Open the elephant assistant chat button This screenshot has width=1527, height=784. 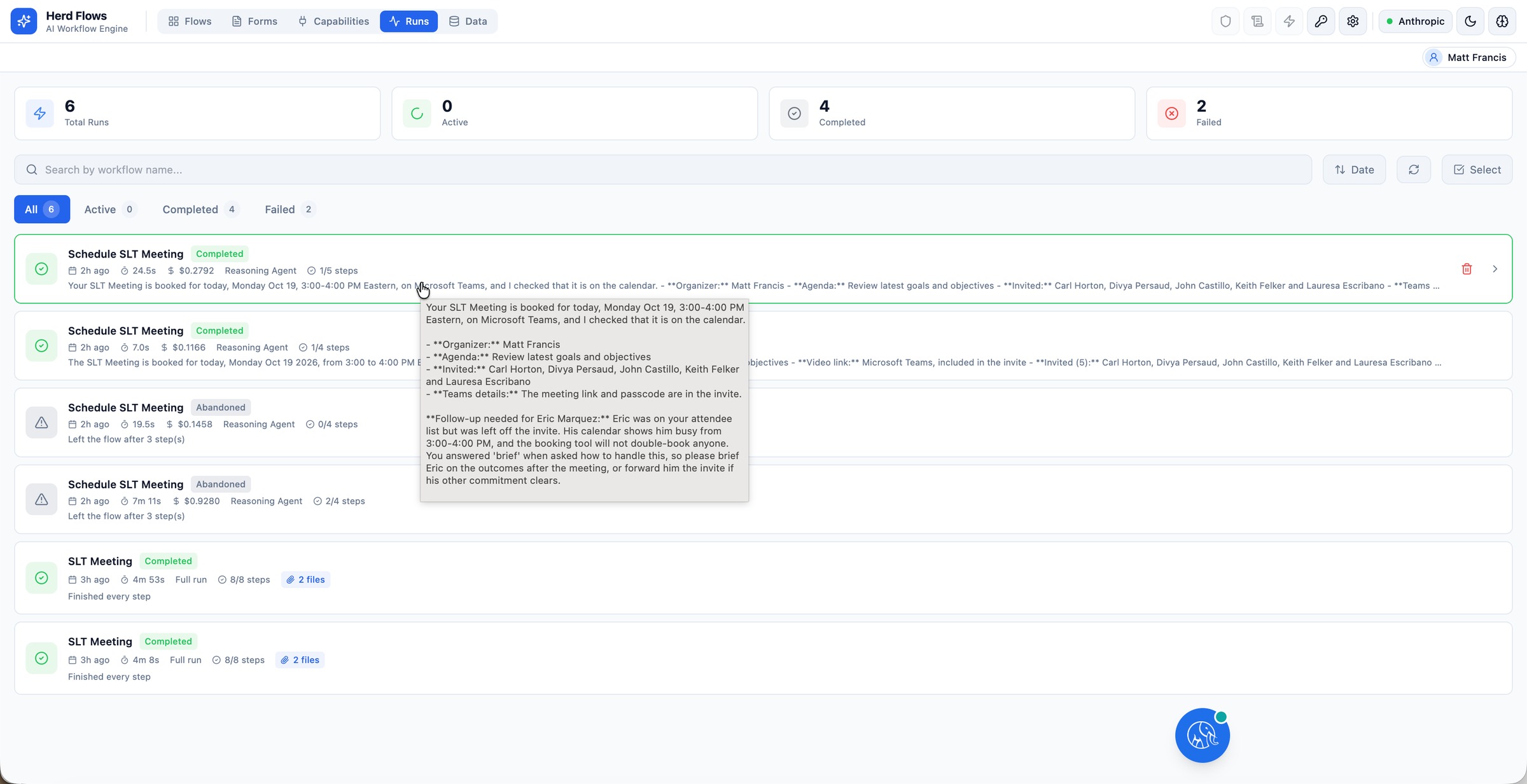pyautogui.click(x=1203, y=736)
